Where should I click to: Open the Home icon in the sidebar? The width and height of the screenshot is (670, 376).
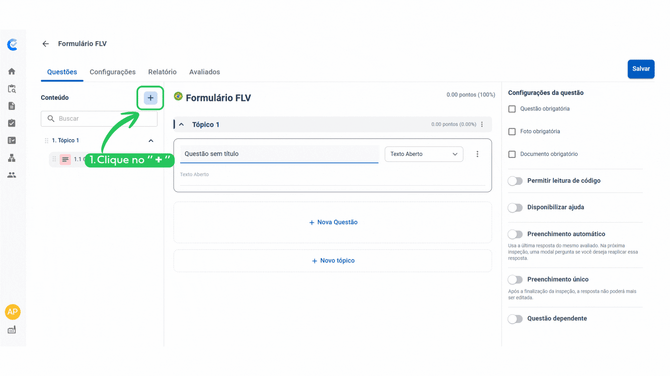[12, 71]
